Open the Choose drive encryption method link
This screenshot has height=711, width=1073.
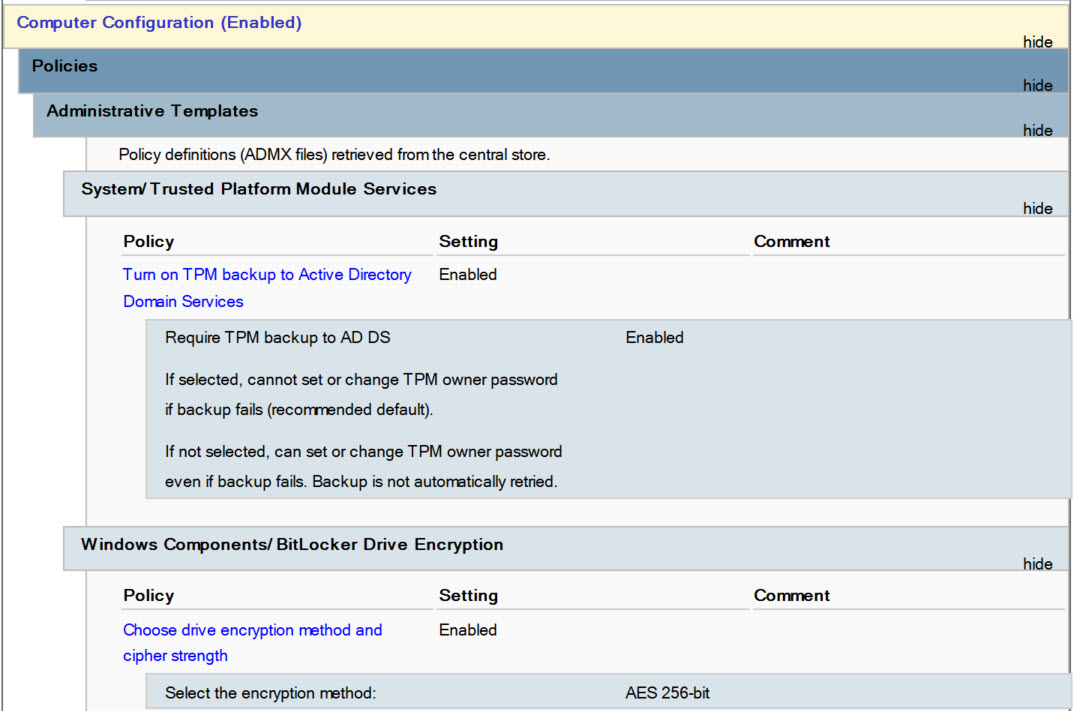tap(251, 630)
